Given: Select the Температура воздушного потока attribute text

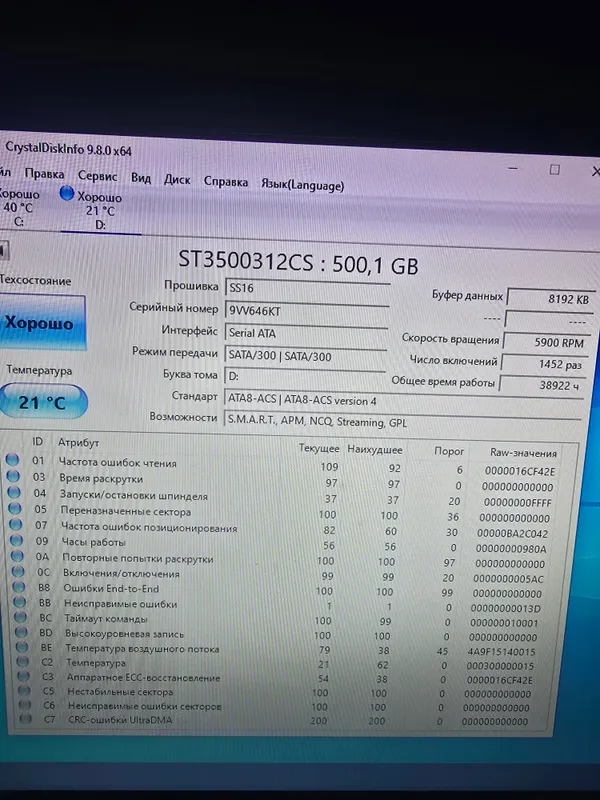Looking at the screenshot, I should [x=142, y=648].
